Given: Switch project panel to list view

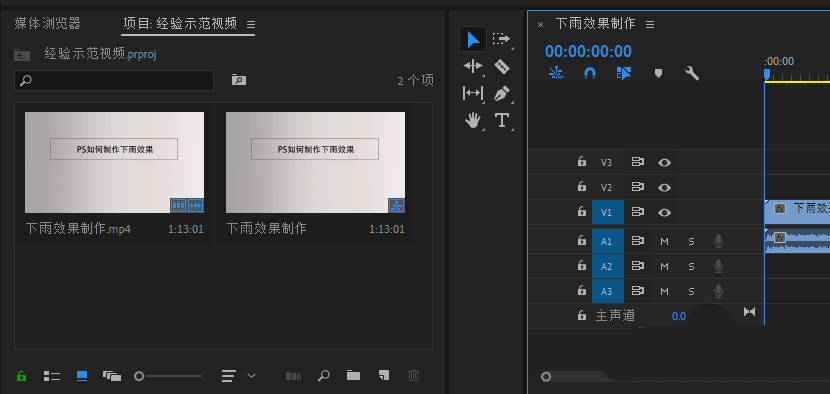Looking at the screenshot, I should click(x=52, y=376).
